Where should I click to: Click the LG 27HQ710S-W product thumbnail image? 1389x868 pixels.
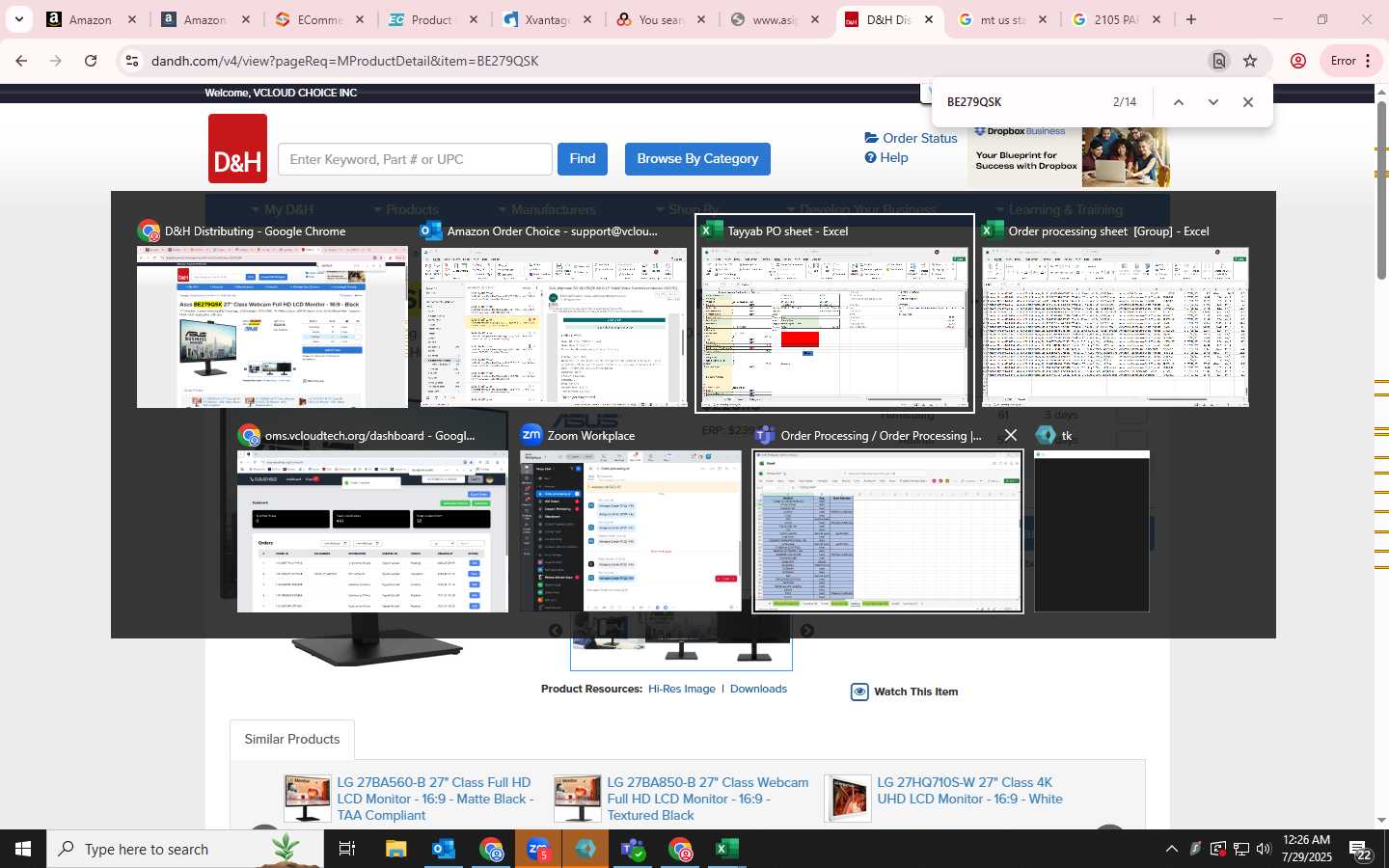click(849, 799)
